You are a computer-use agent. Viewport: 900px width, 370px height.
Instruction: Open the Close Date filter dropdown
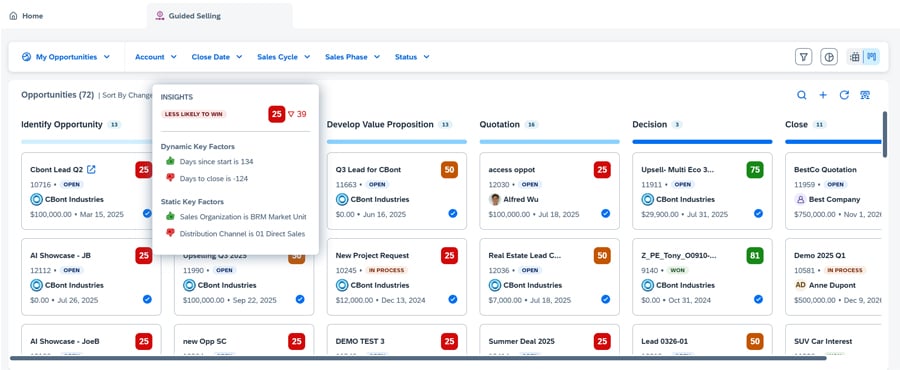click(x=217, y=57)
